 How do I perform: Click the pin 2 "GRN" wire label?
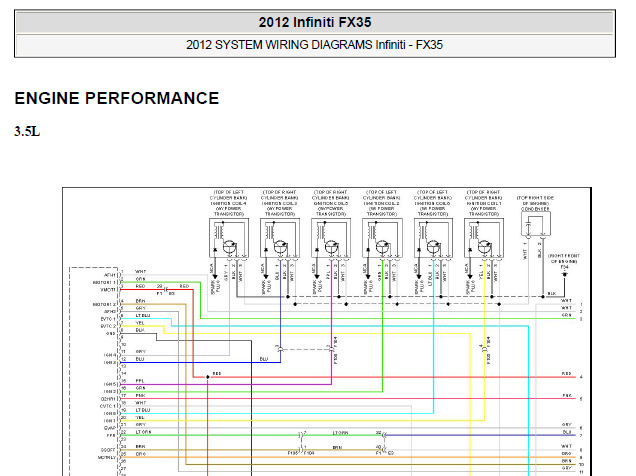coord(140,279)
